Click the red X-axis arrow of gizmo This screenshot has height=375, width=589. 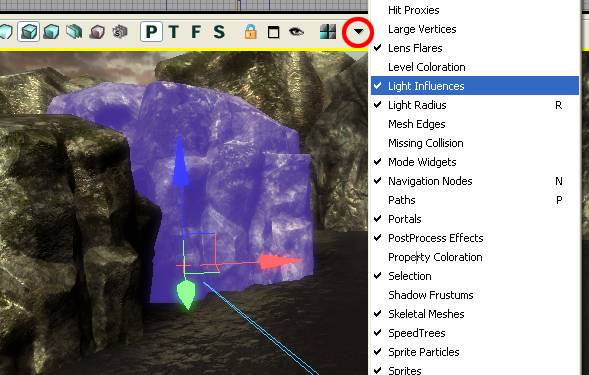pyautogui.click(x=280, y=262)
